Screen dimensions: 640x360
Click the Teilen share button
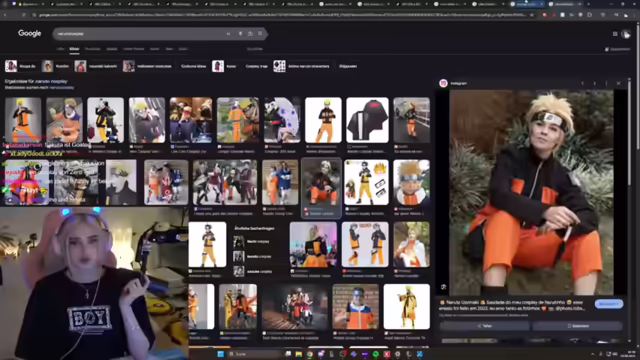pos(484,326)
